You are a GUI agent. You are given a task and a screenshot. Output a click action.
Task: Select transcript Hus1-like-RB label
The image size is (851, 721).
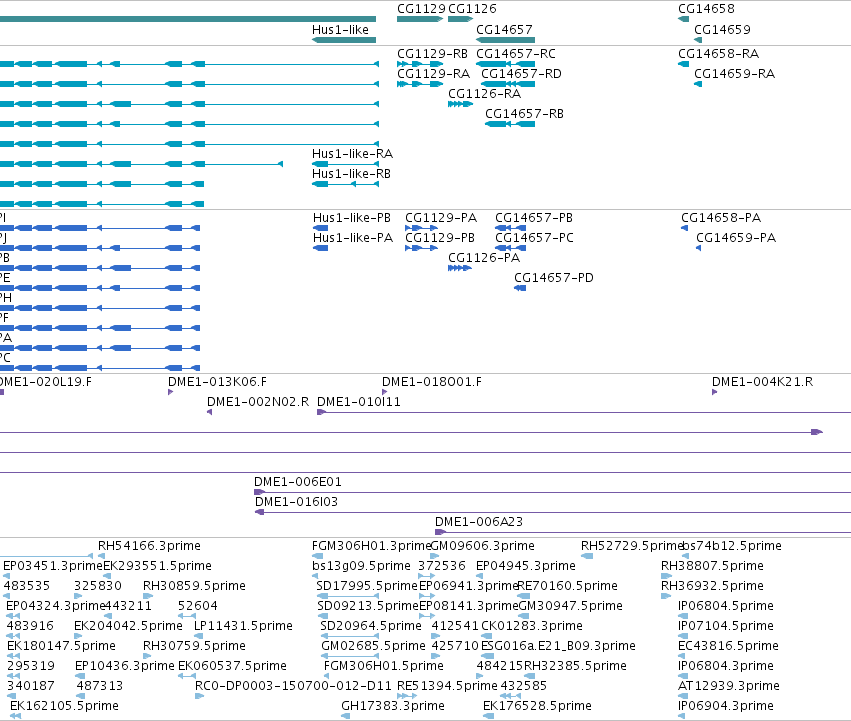click(351, 174)
